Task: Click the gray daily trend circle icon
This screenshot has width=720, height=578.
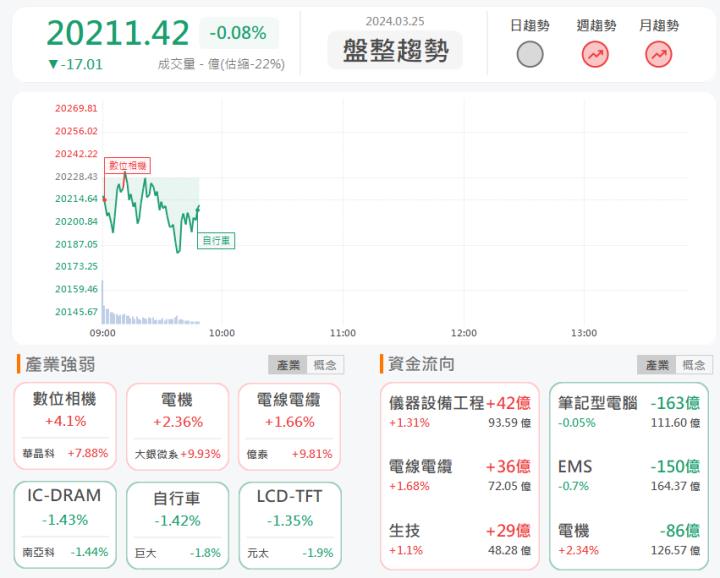Action: tap(530, 54)
